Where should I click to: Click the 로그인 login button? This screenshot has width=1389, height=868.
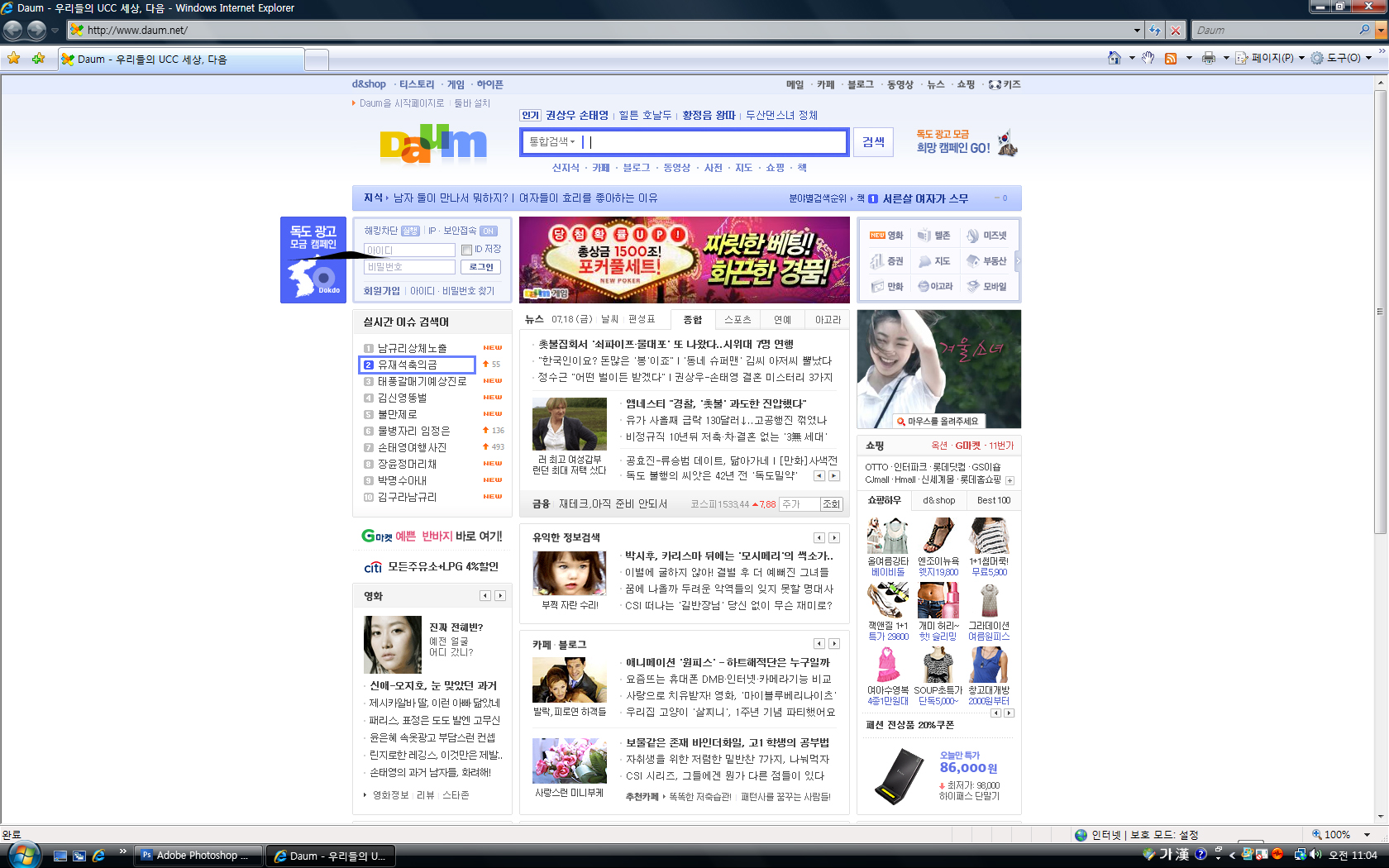point(480,267)
